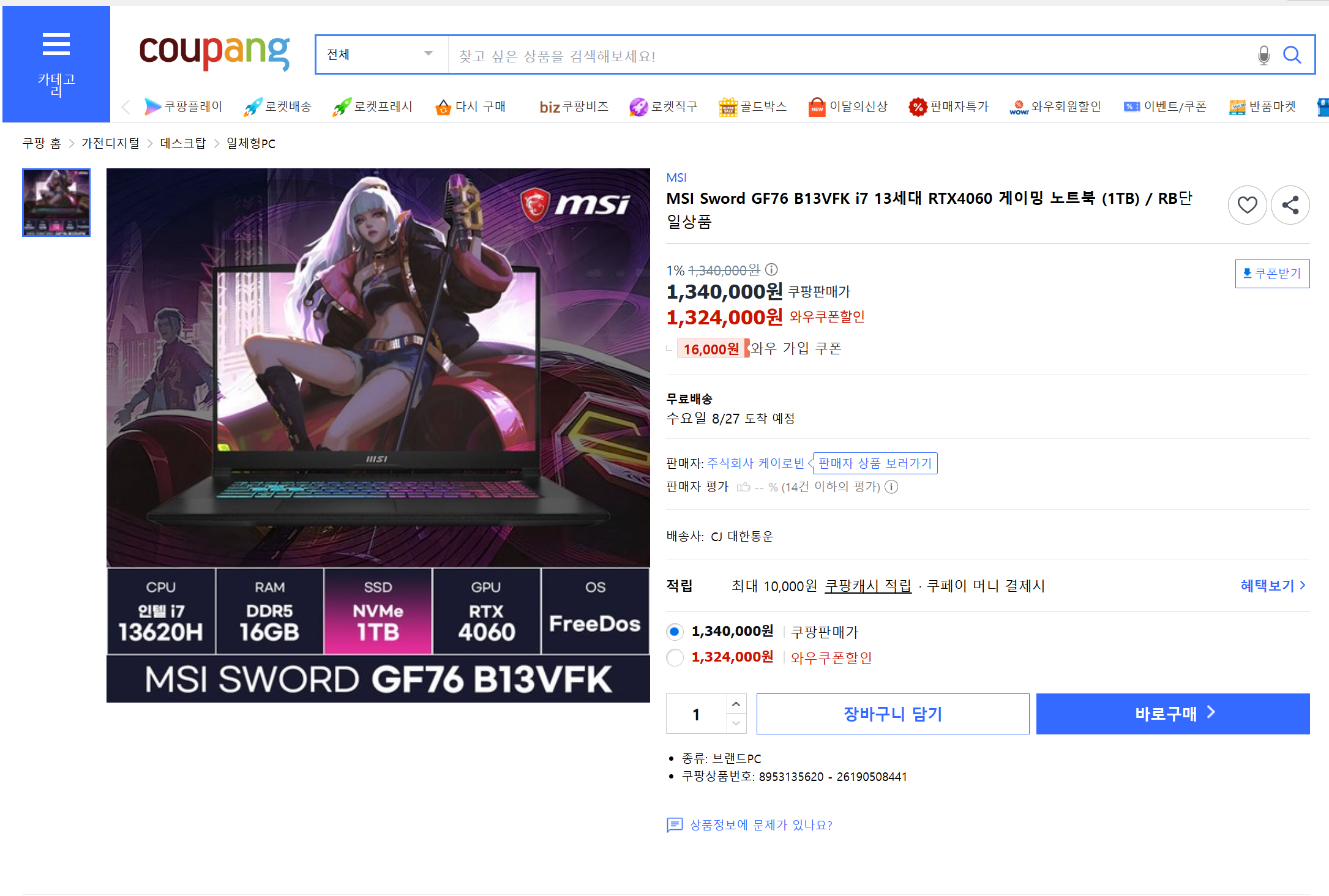Click the share icon button
Viewport: 1329px width, 896px height.
click(x=1290, y=205)
